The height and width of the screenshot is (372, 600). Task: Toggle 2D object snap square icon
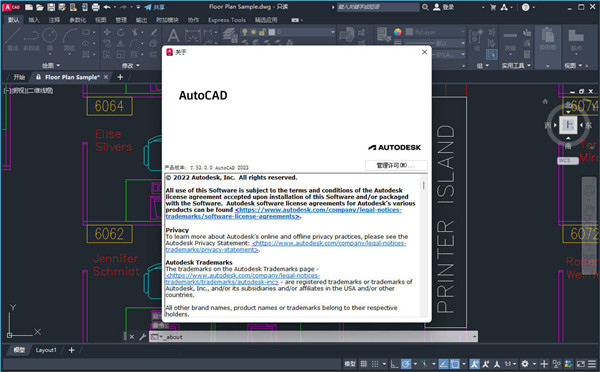pos(455,364)
